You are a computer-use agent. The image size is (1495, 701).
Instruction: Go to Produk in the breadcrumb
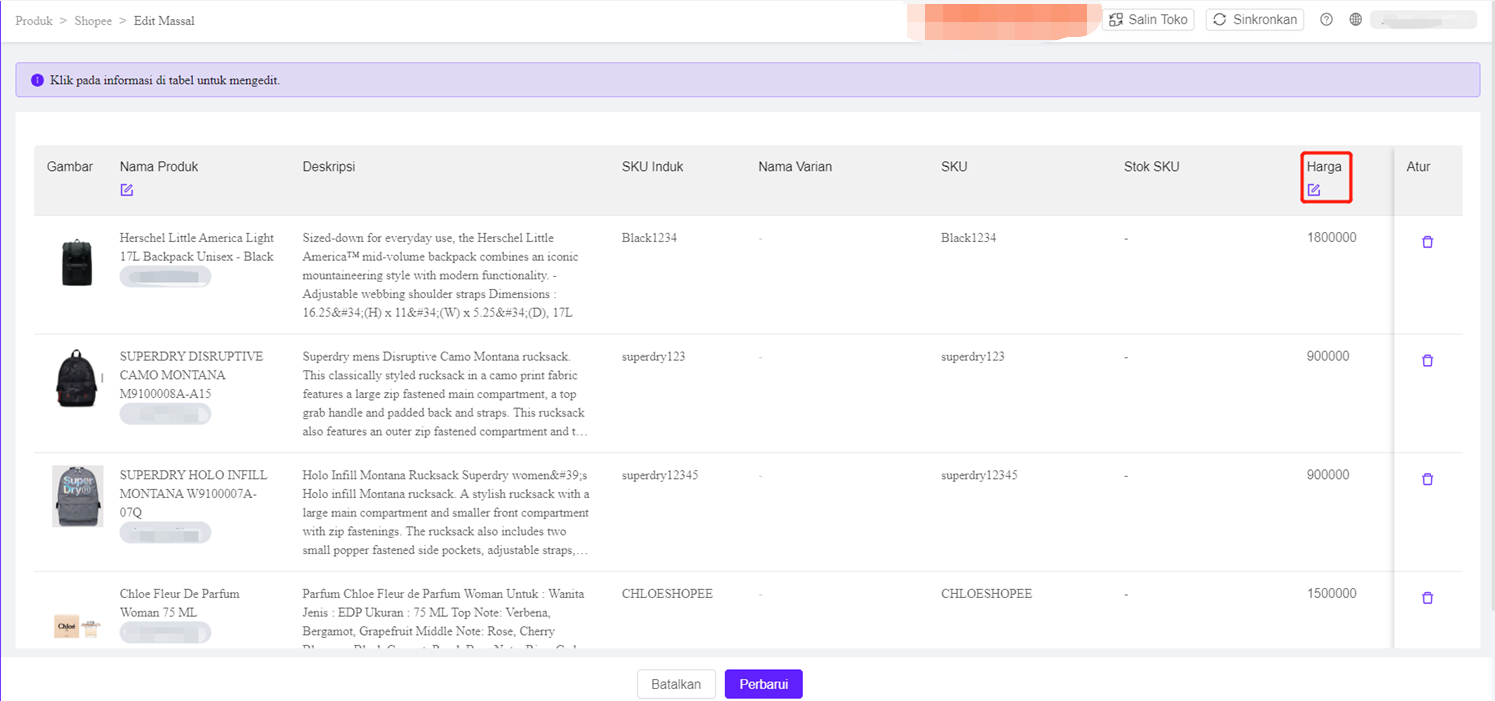tap(34, 20)
